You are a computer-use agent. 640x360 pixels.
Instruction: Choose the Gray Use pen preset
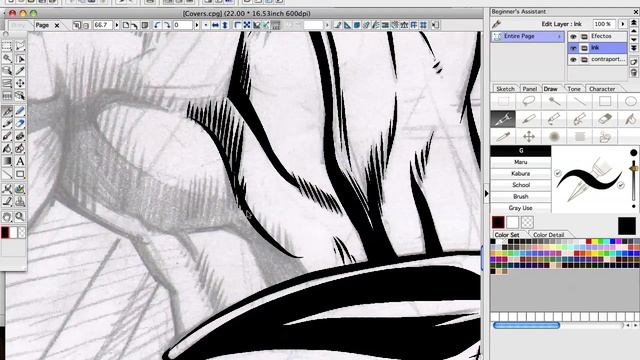pos(521,208)
